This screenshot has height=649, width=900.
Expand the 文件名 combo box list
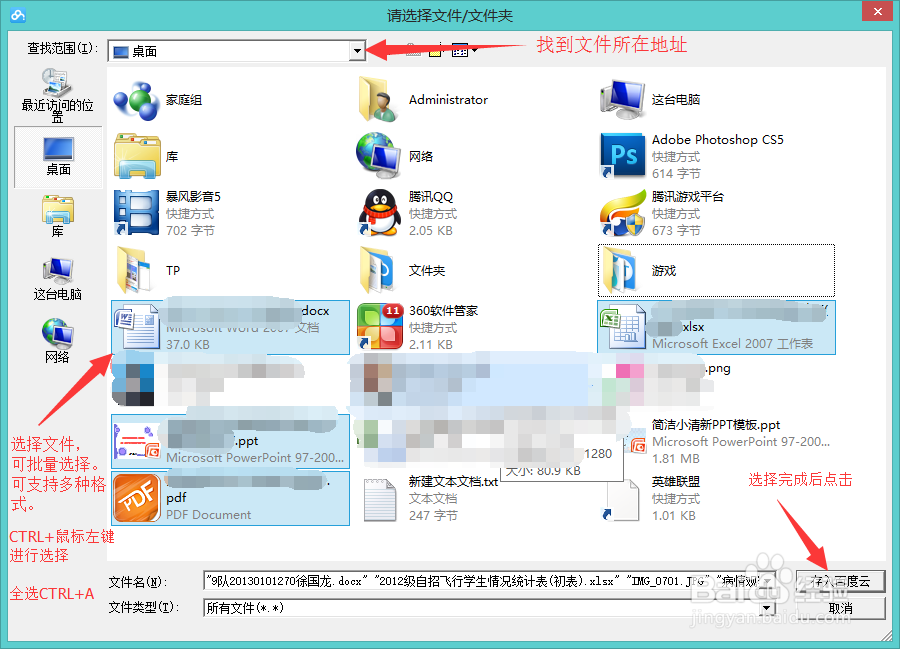(769, 581)
